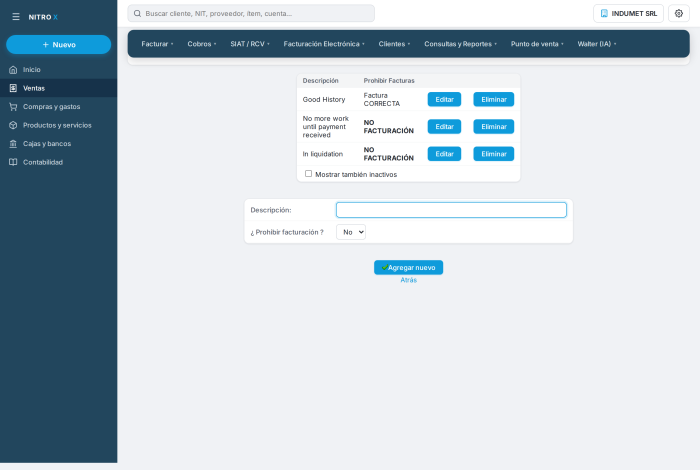Click the search magnifier icon
Image resolution: width=700 pixels, height=470 pixels.
tap(138, 13)
